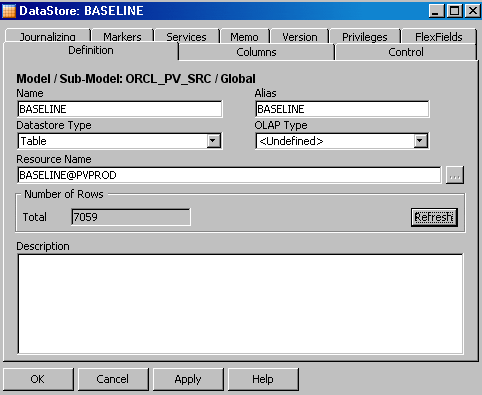This screenshot has width=482, height=395.
Task: Click the Name field containing BASELINE
Action: tap(120, 109)
